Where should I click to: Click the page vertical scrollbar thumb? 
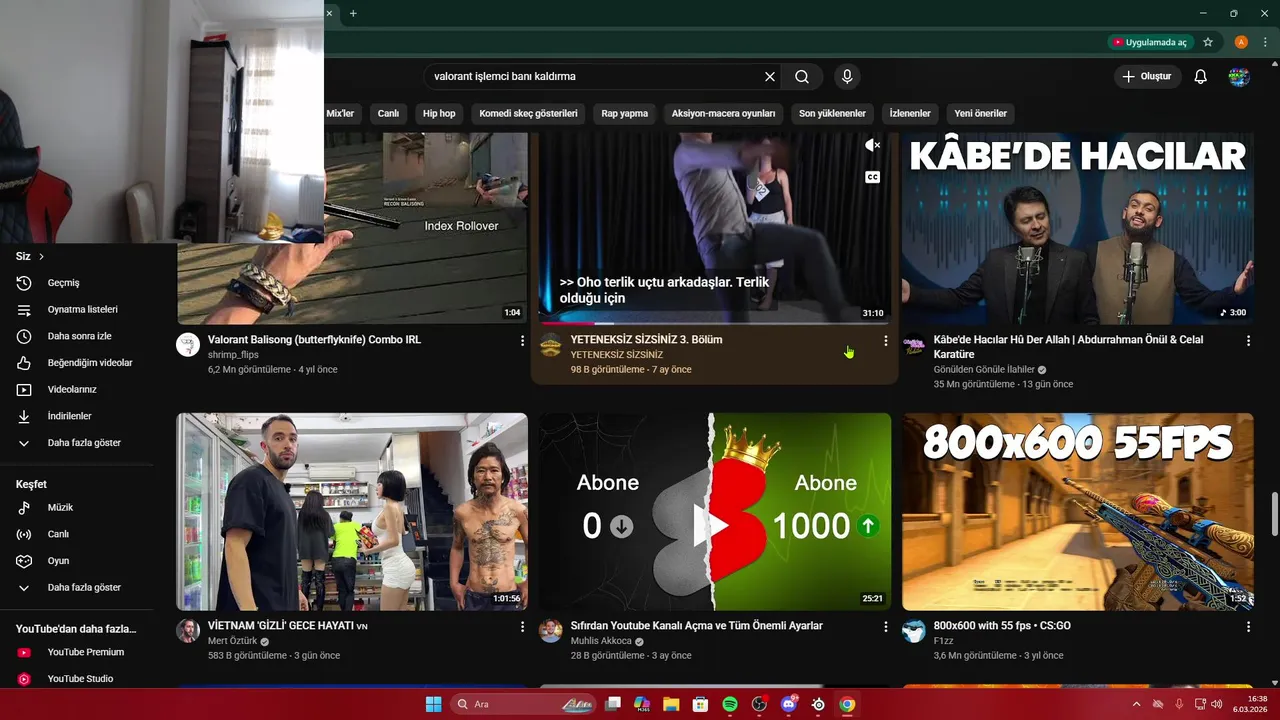pos(1274,514)
